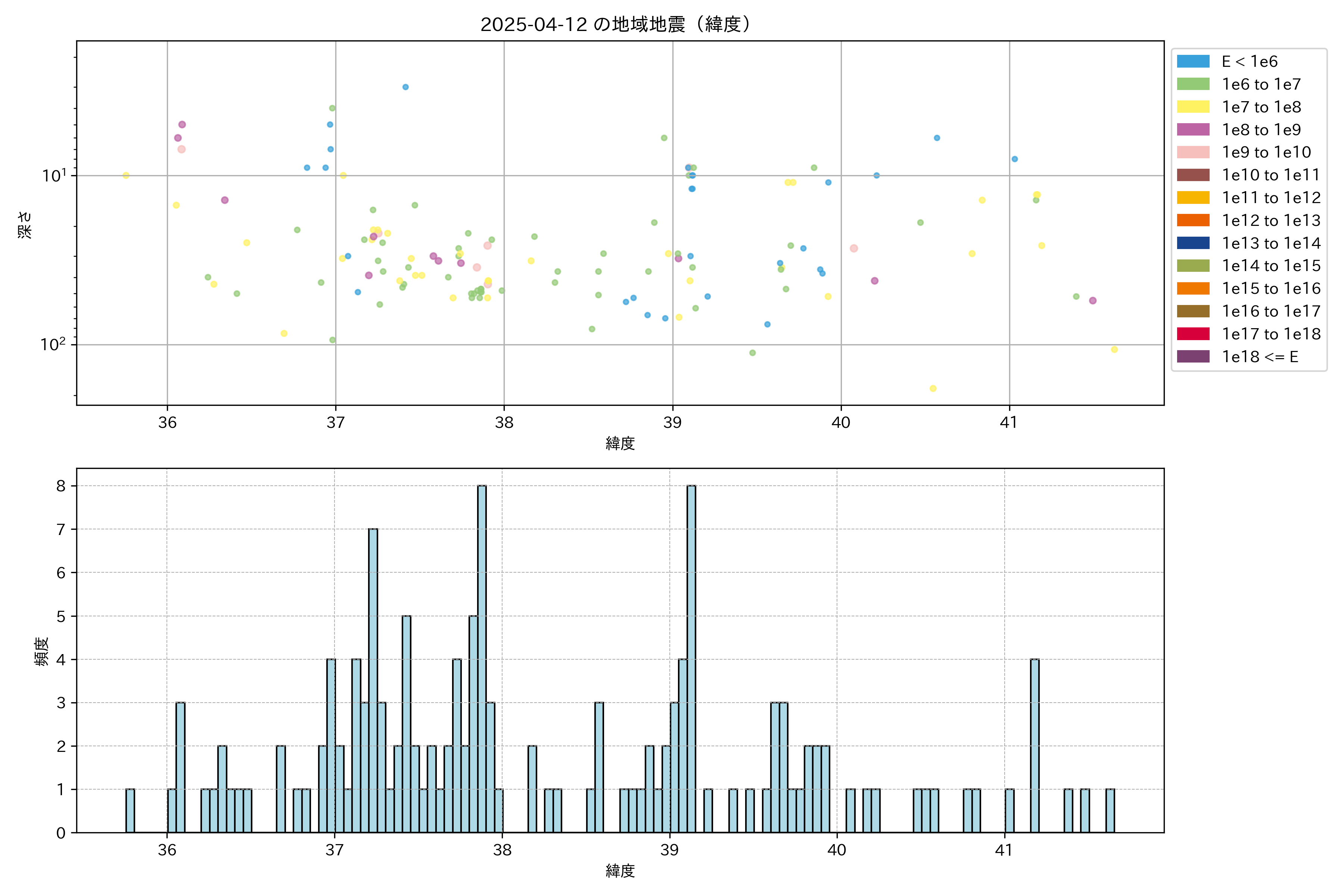
Task: Click the yellow 1e7 to 1e8 swatch
Action: click(x=1192, y=107)
